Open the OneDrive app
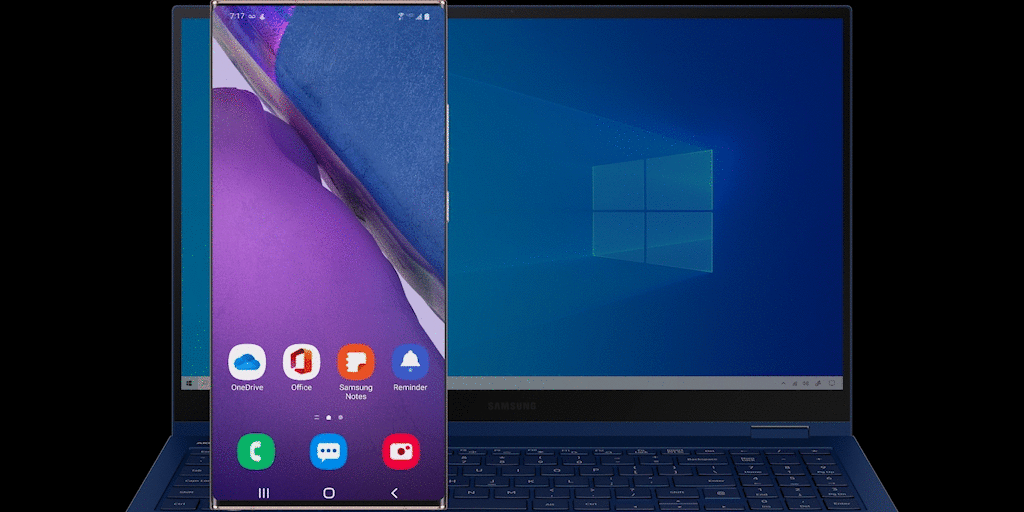This screenshot has height=512, width=1024. coord(247,362)
